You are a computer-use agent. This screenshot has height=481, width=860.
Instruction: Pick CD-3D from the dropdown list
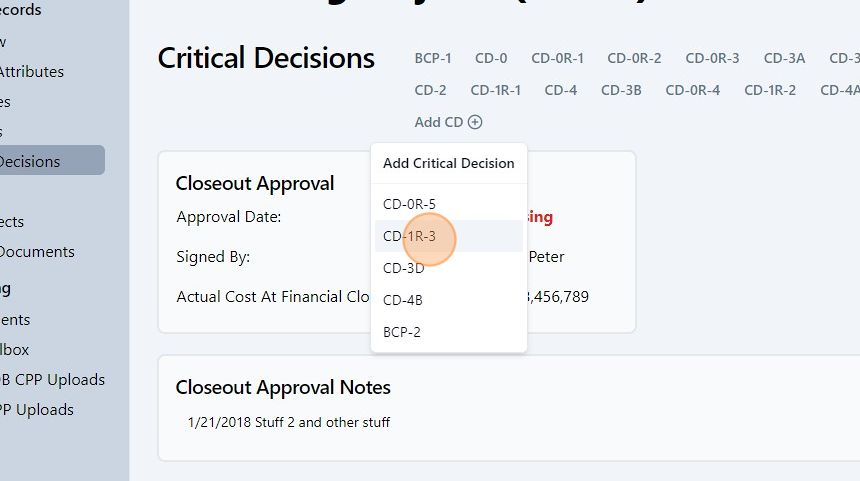click(404, 268)
